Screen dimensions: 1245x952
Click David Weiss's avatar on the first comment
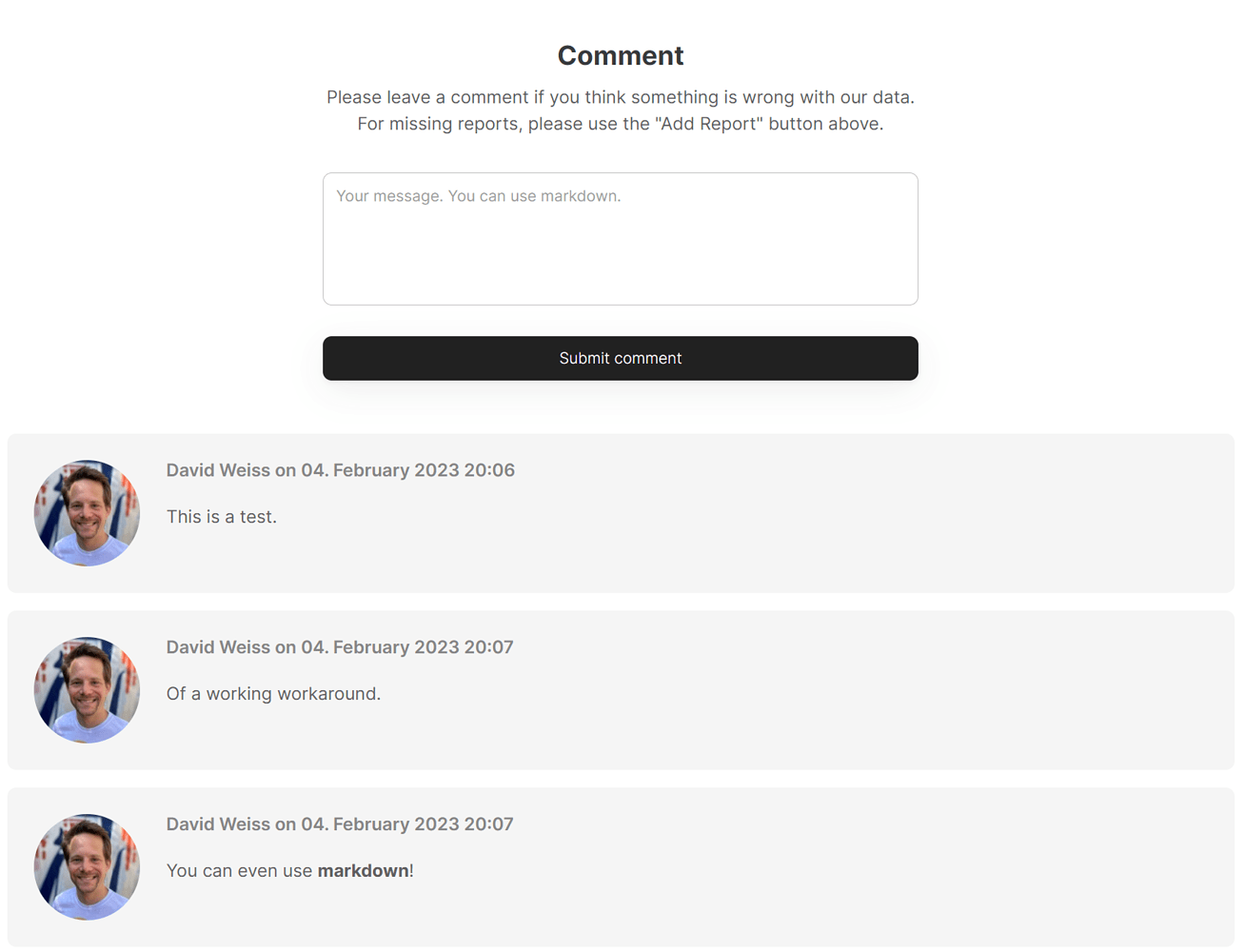coord(87,512)
